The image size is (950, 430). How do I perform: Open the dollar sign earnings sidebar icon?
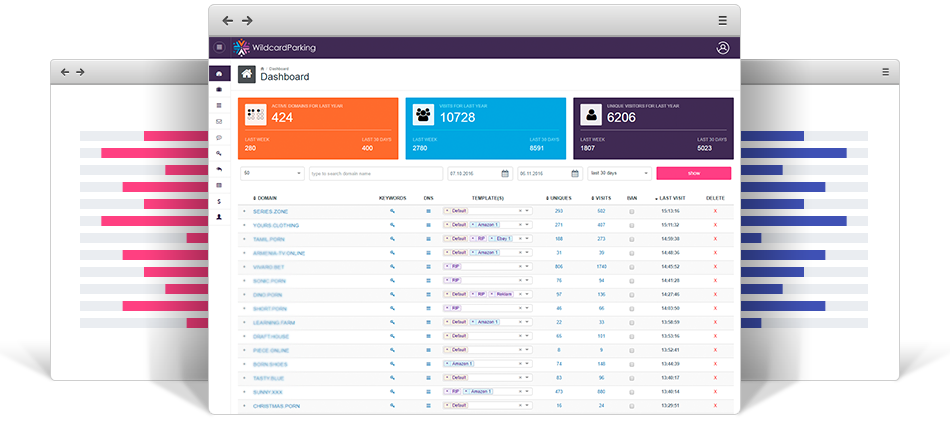(219, 201)
